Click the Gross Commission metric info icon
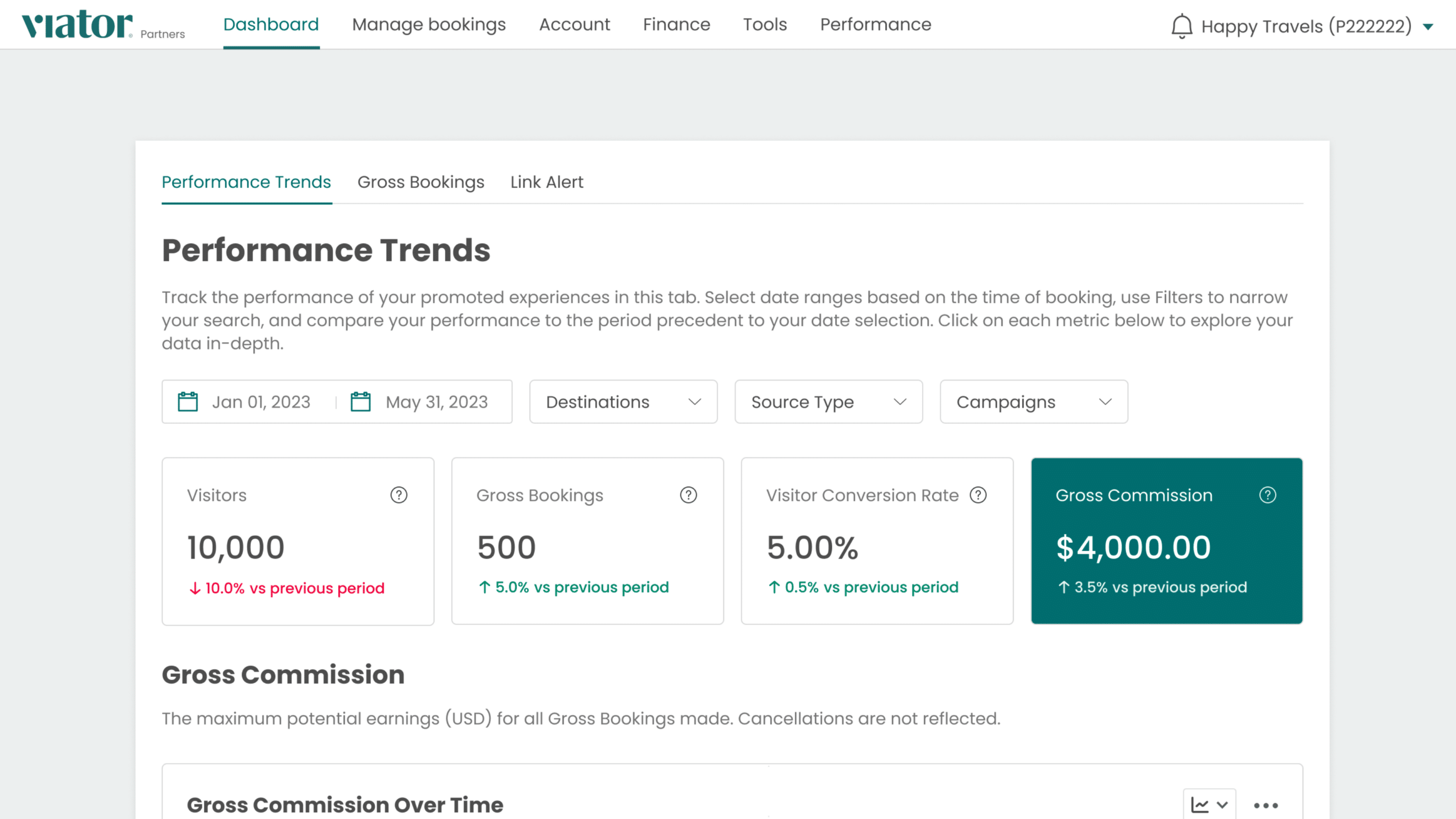The image size is (1456, 819). [x=1267, y=495]
